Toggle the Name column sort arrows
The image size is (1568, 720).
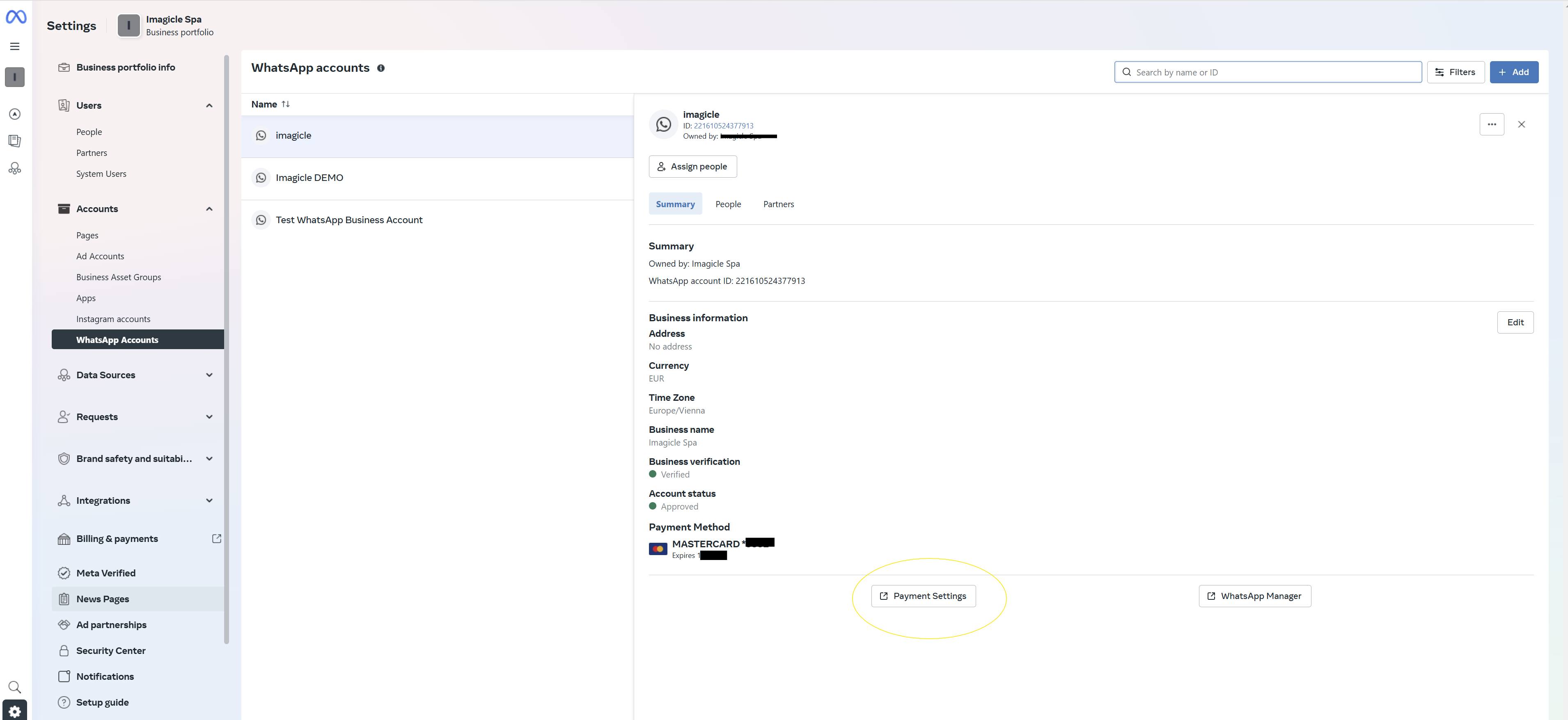coord(285,104)
